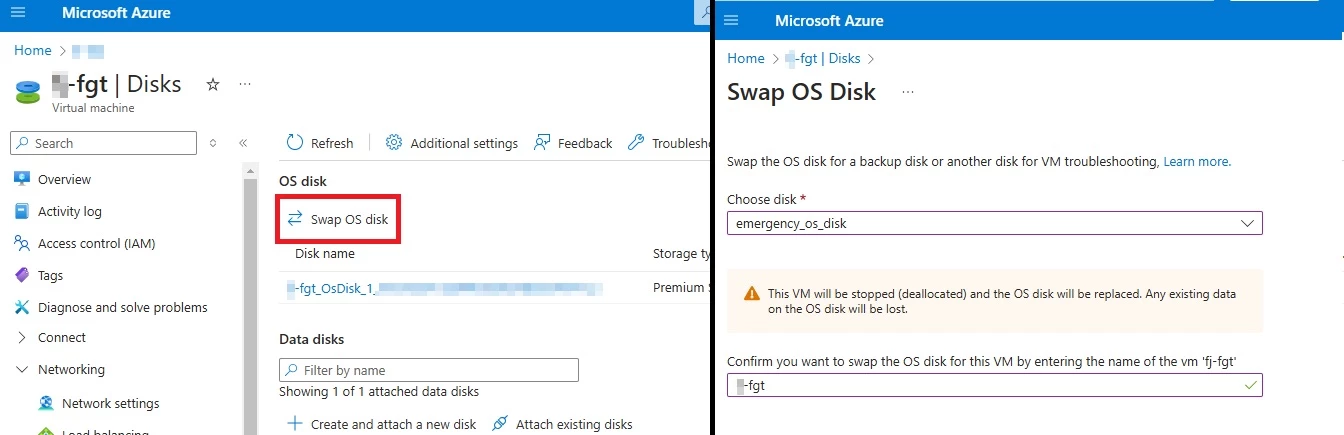Open Network settings under Networking
This screenshot has width=1344, height=435.
[x=110, y=404]
